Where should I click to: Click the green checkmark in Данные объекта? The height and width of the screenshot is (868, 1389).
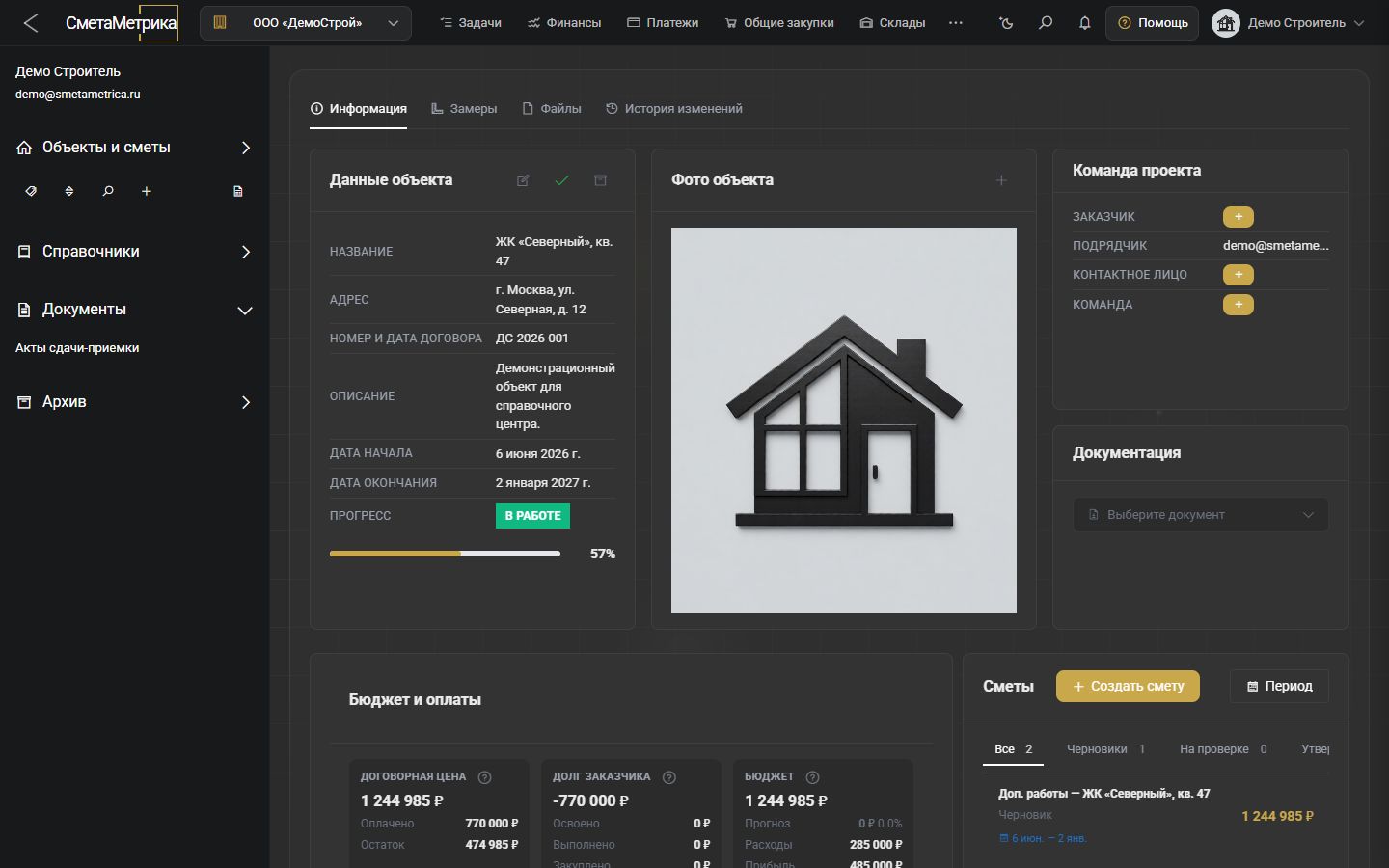[561, 180]
